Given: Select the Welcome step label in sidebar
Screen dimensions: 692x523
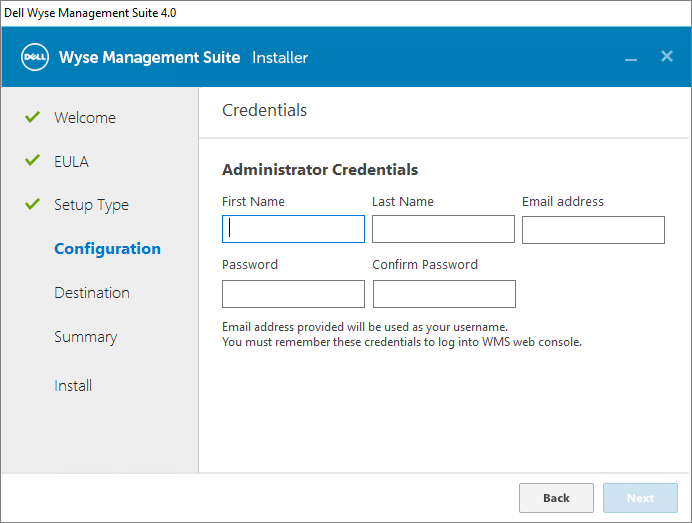Looking at the screenshot, I should pos(85,118).
